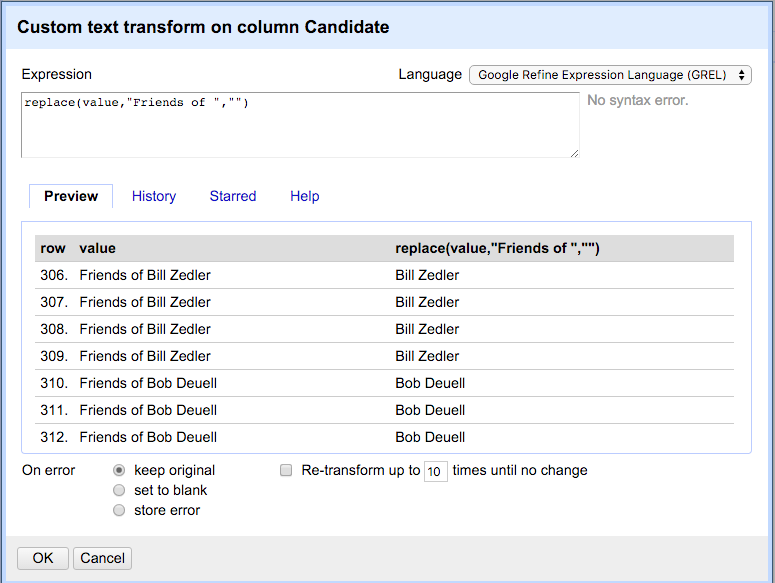Screen dimensions: 775x583
Task: Switch to the Preview tab
Action: tap(71, 196)
